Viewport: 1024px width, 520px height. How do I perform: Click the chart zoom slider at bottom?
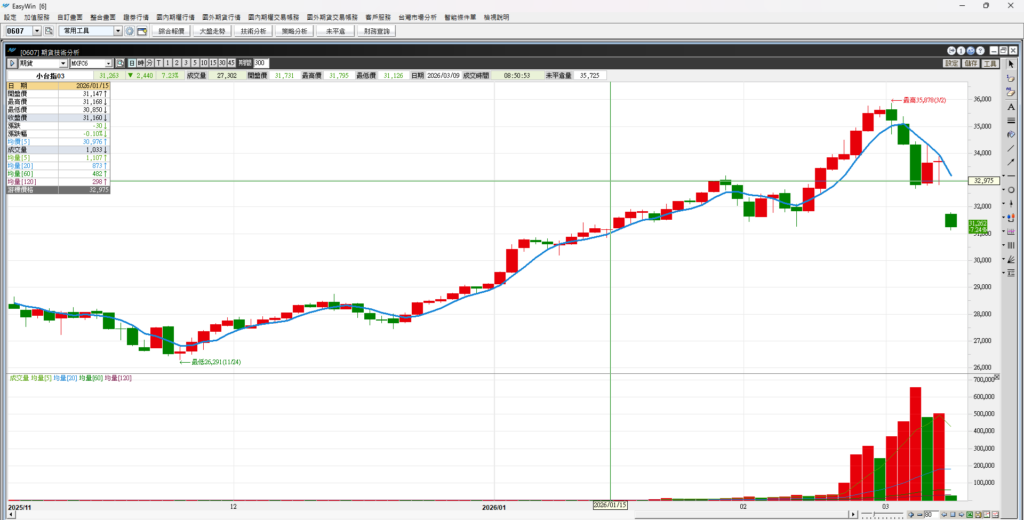click(x=883, y=514)
